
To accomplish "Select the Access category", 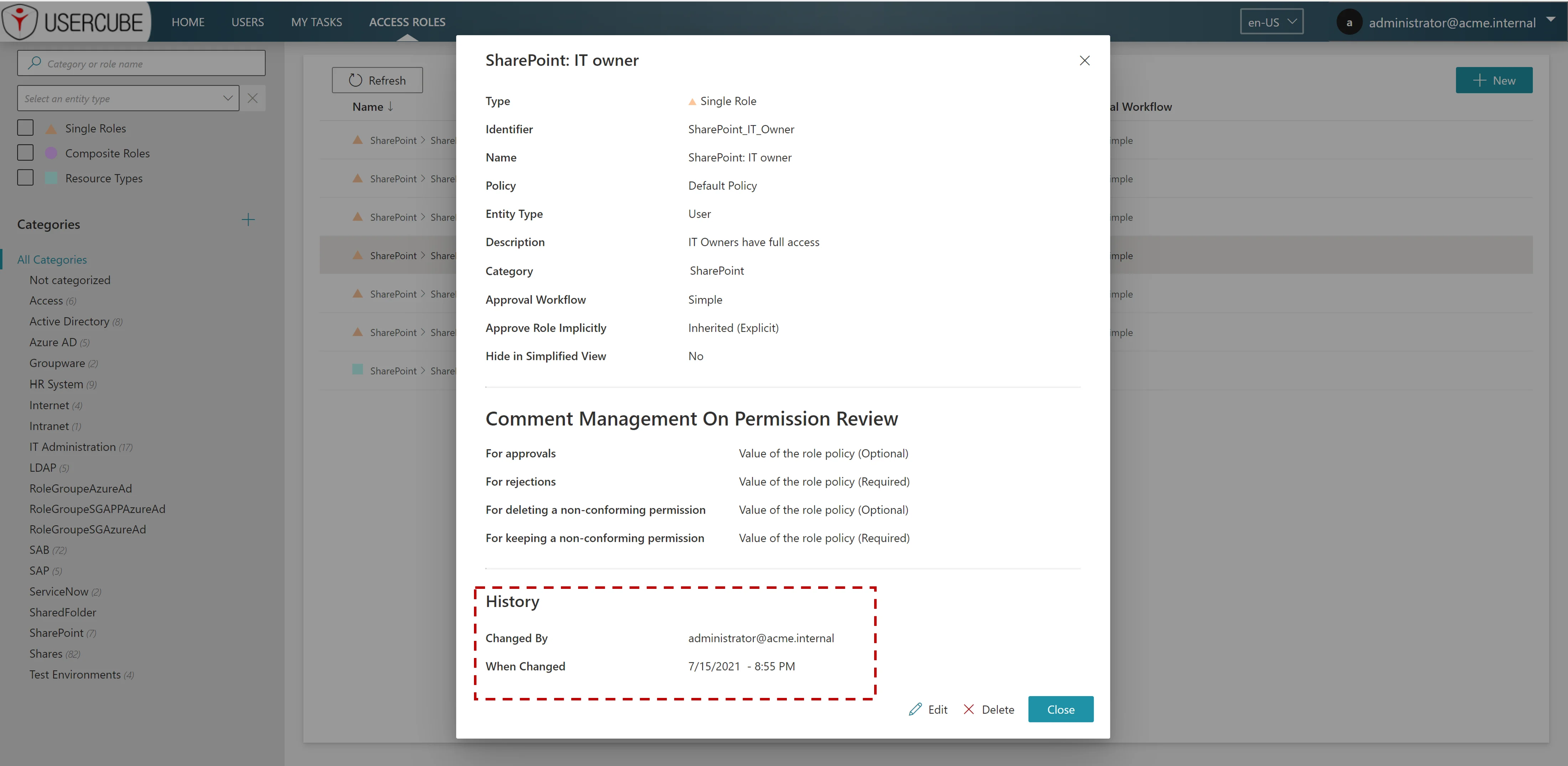I will click(52, 301).
